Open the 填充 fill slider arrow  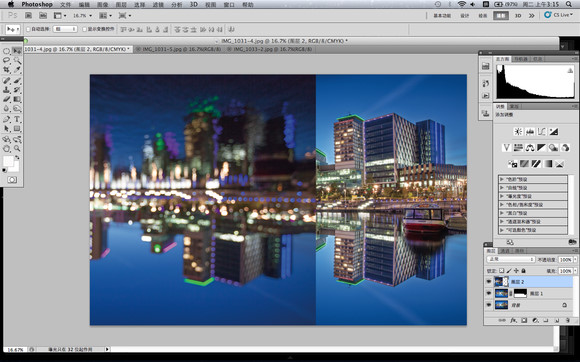click(x=575, y=271)
